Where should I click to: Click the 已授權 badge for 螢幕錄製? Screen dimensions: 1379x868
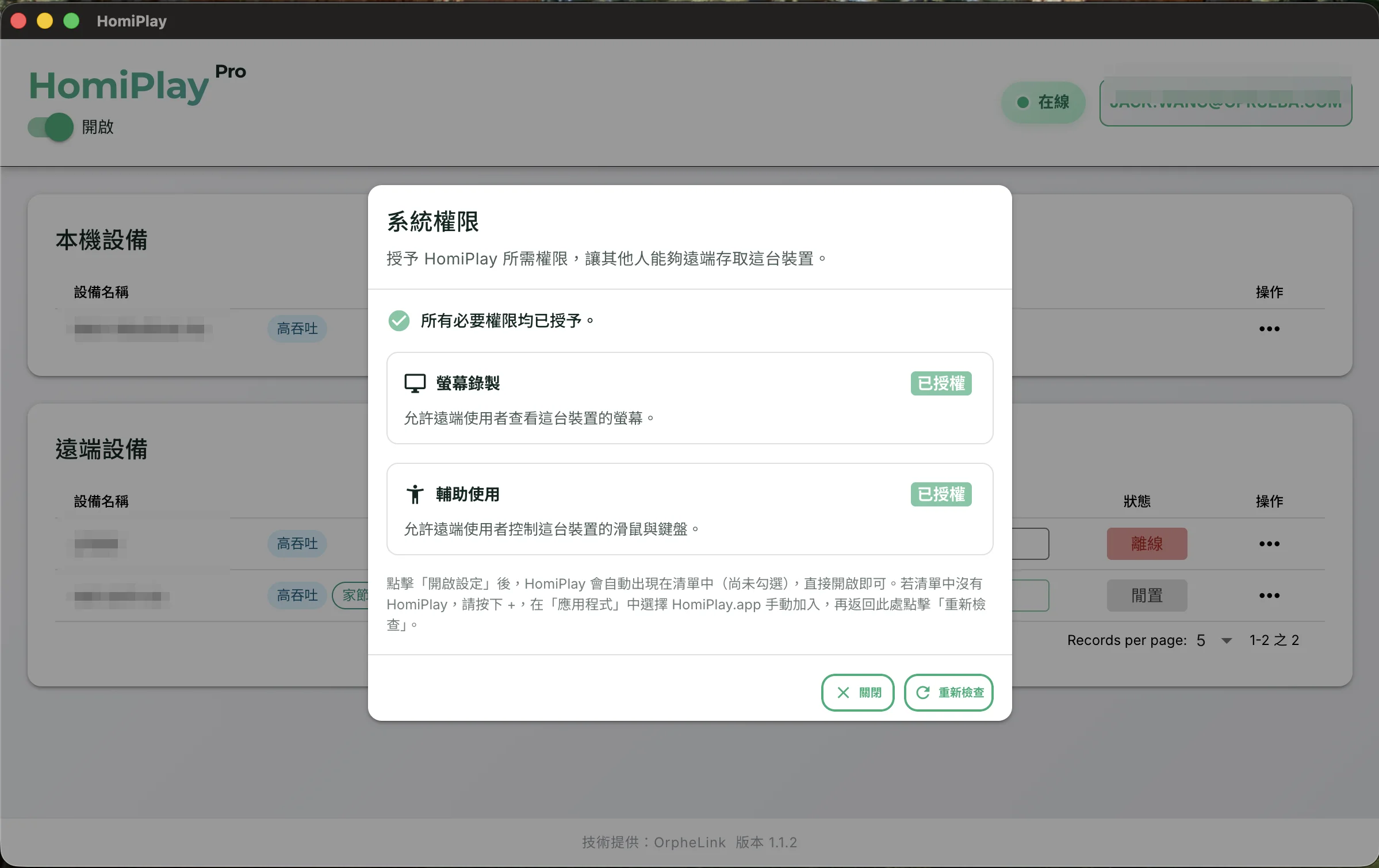coord(941,383)
